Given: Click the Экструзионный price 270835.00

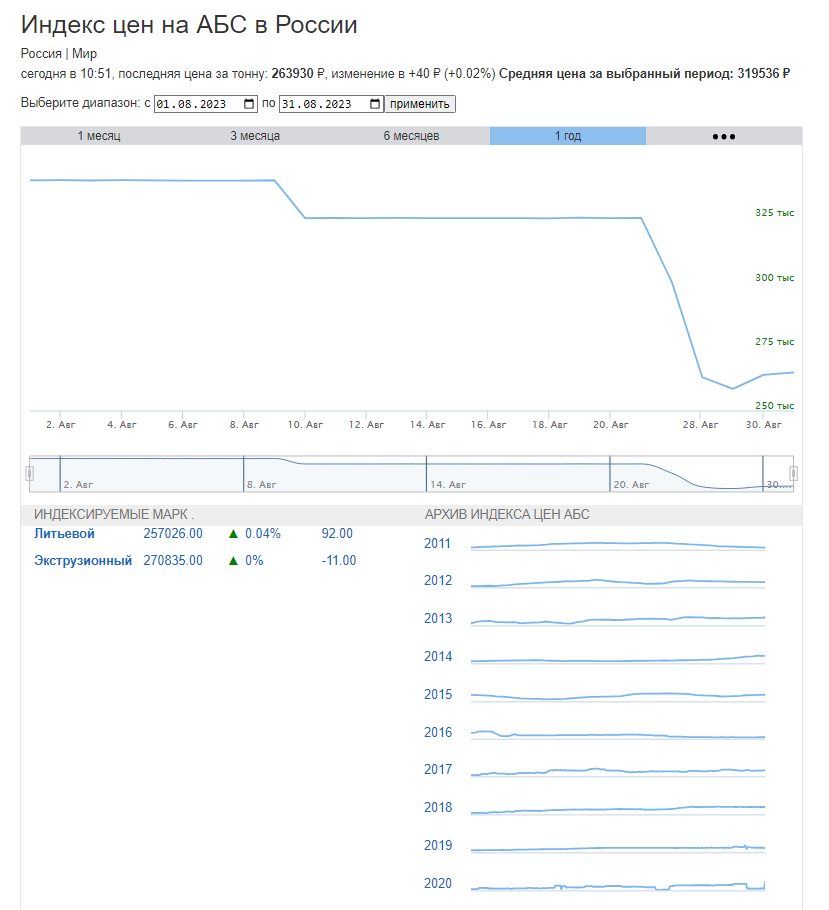Looking at the screenshot, I should point(173,561).
